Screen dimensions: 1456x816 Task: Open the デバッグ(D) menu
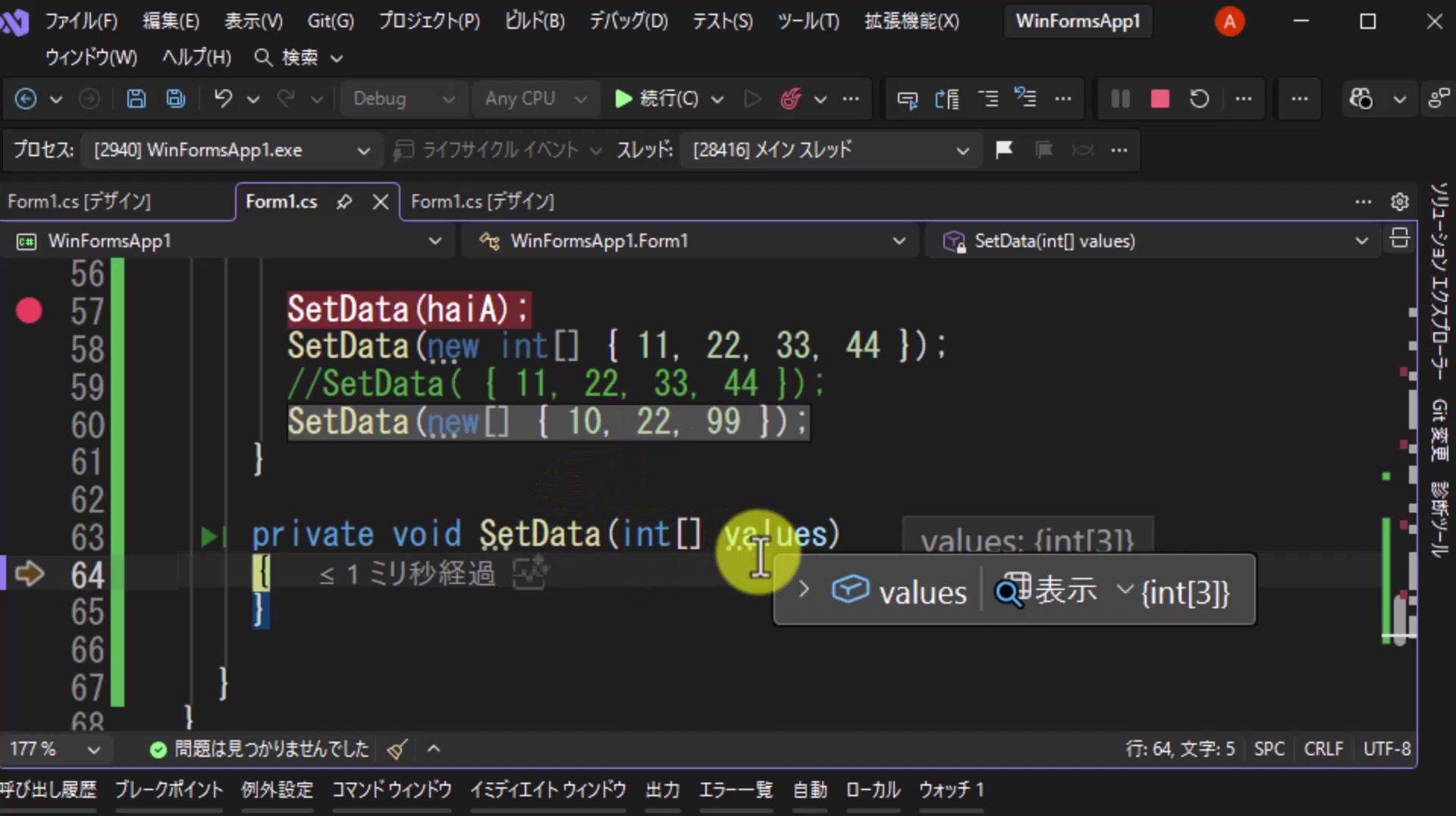pyautogui.click(x=629, y=21)
